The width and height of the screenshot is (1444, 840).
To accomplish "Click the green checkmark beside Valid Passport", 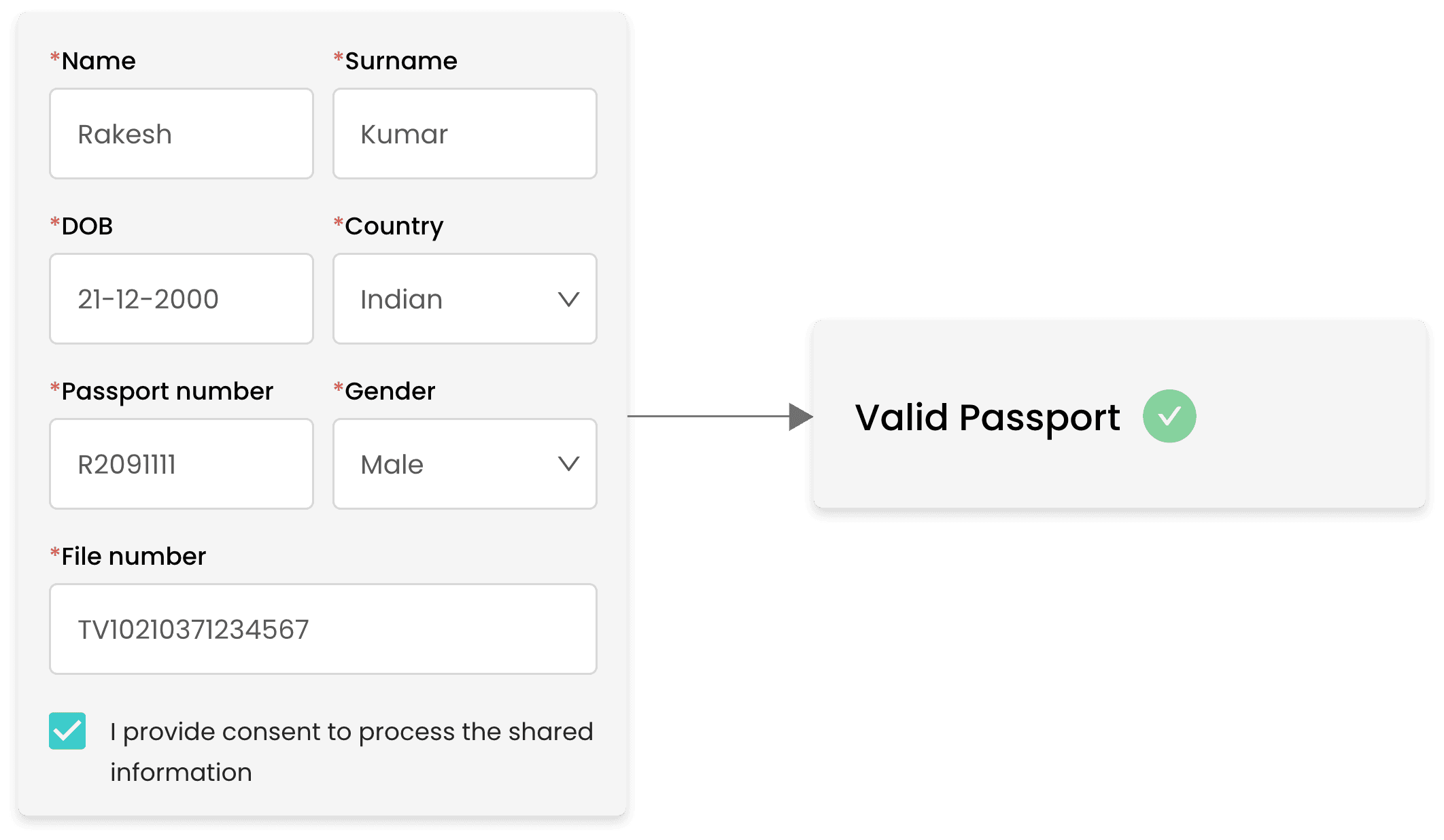I will coord(1169,416).
